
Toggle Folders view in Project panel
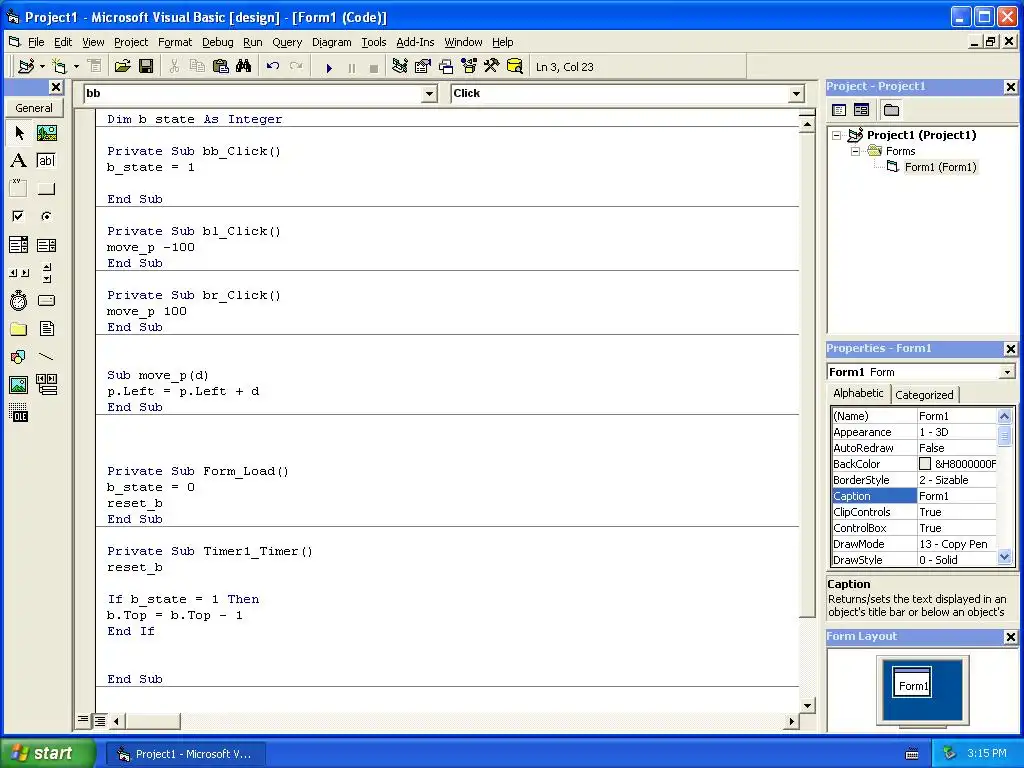(891, 110)
